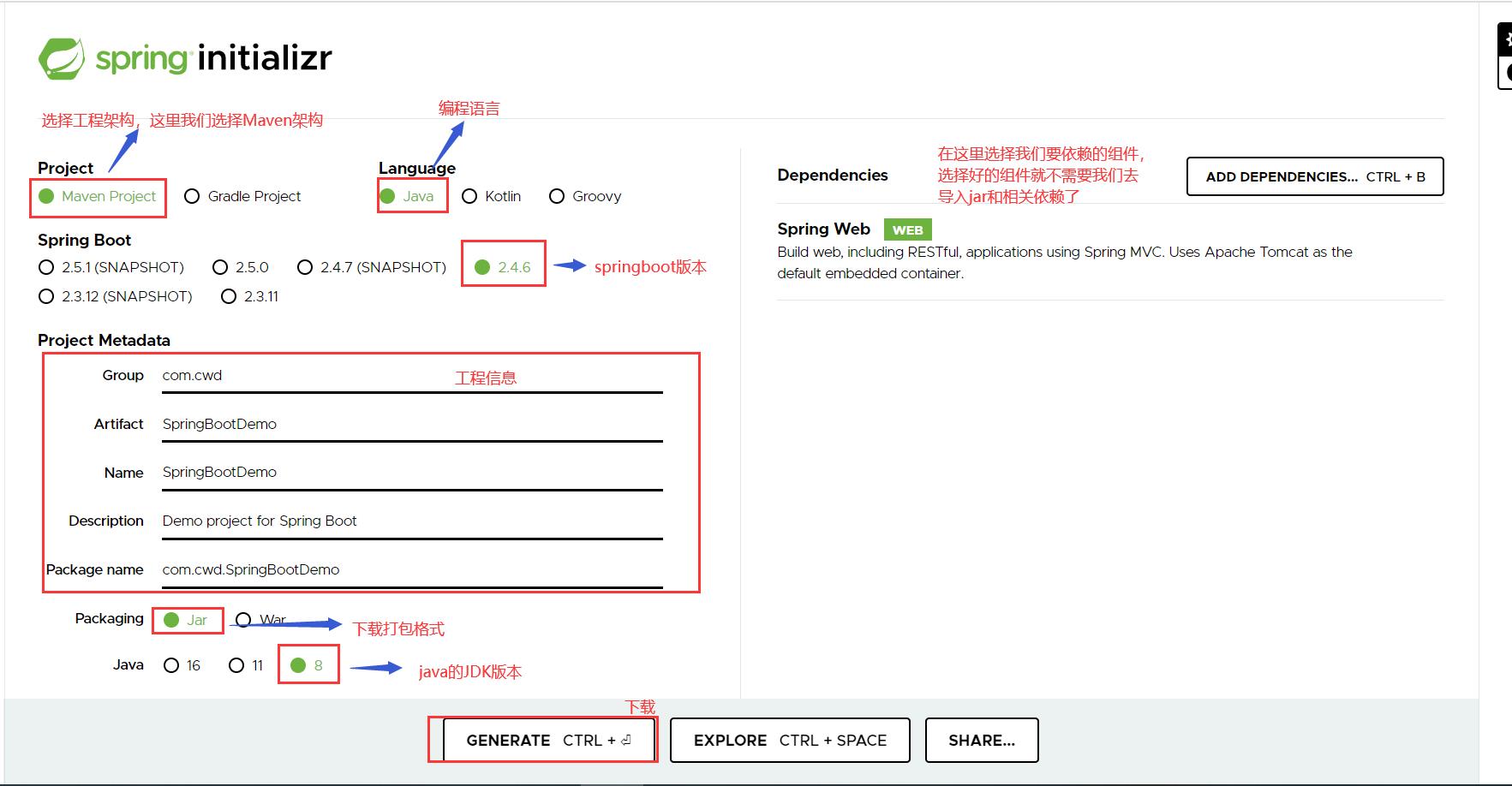Viewport: 1512px width, 786px height.
Task: Open ADD DEPENDENCIES dialog
Action: click(1315, 176)
